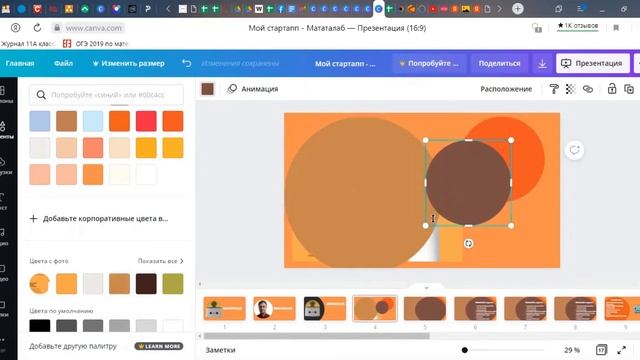Click the zoom slider handle

[464, 350]
